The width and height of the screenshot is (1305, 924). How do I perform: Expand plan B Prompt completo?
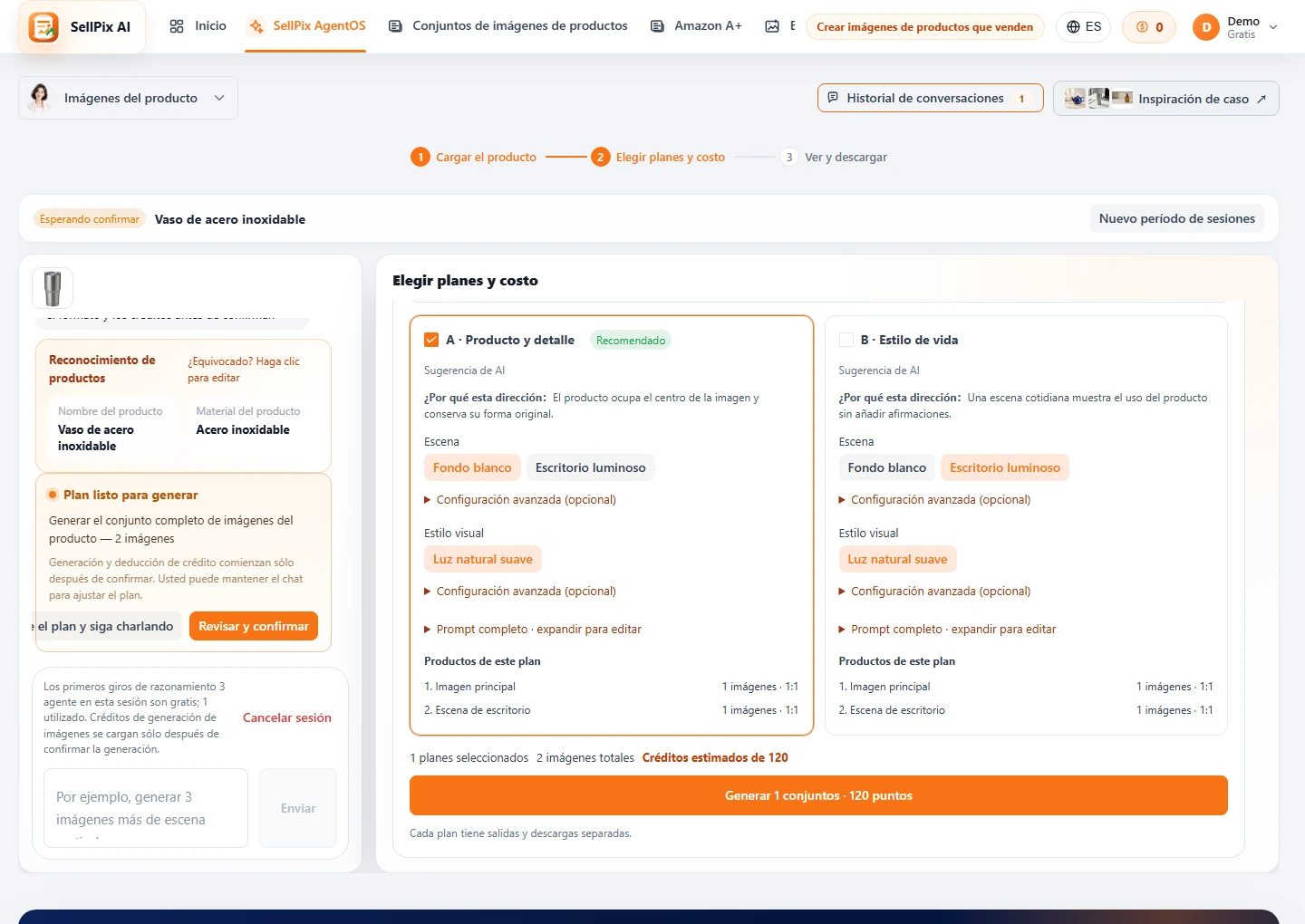click(x=947, y=630)
